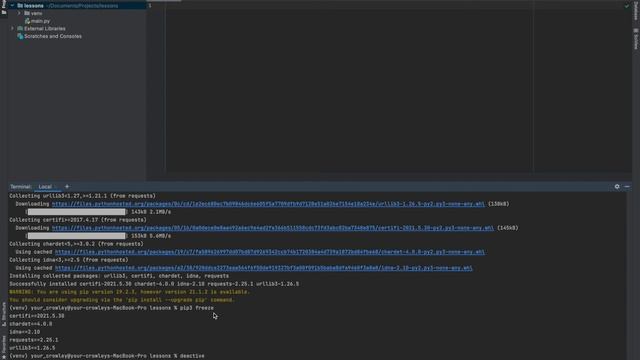This screenshot has height=360, width=640.
Task: Open the Favorites tool window tab
Action: [x=4, y=347]
